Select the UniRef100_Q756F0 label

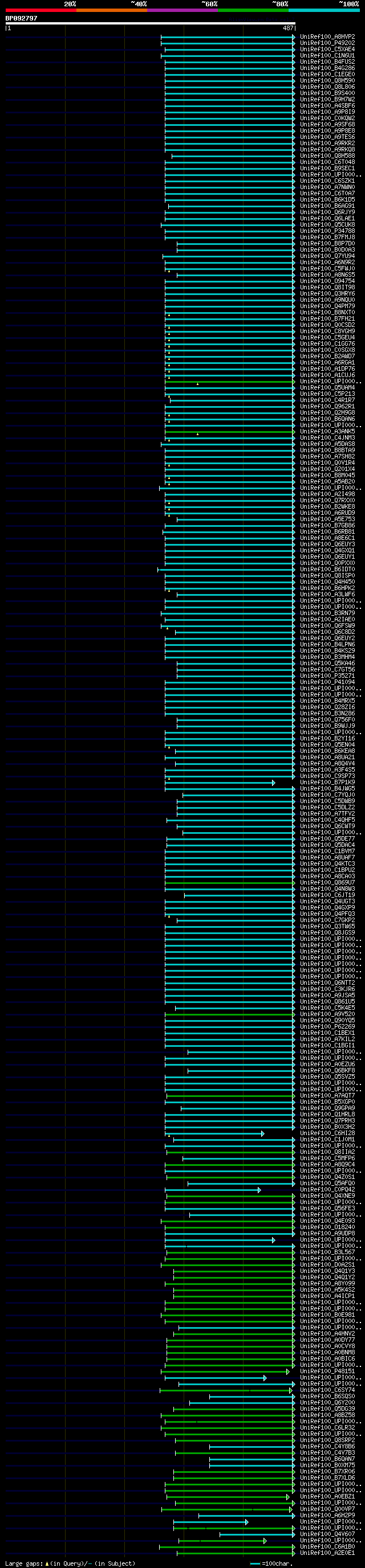[x=327, y=720]
